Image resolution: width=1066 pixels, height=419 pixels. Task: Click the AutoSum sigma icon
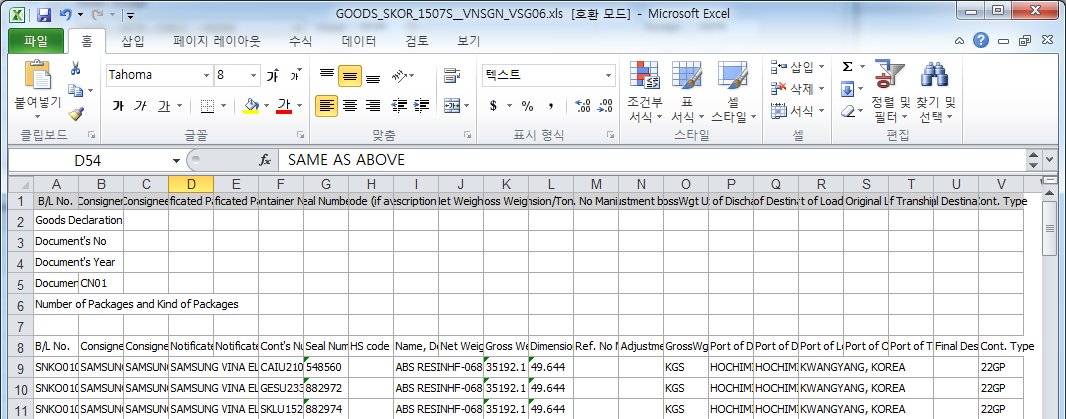(x=848, y=67)
